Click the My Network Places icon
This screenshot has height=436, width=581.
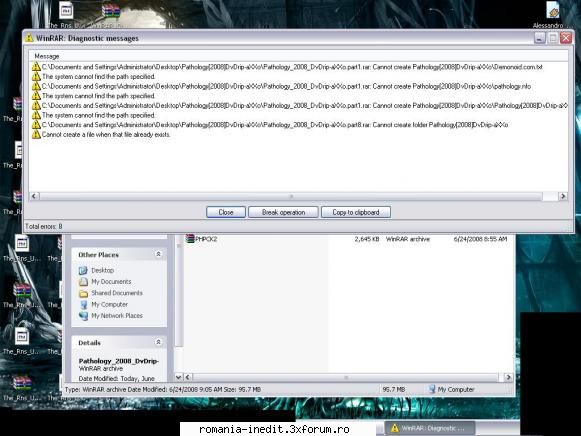pyautogui.click(x=83, y=316)
